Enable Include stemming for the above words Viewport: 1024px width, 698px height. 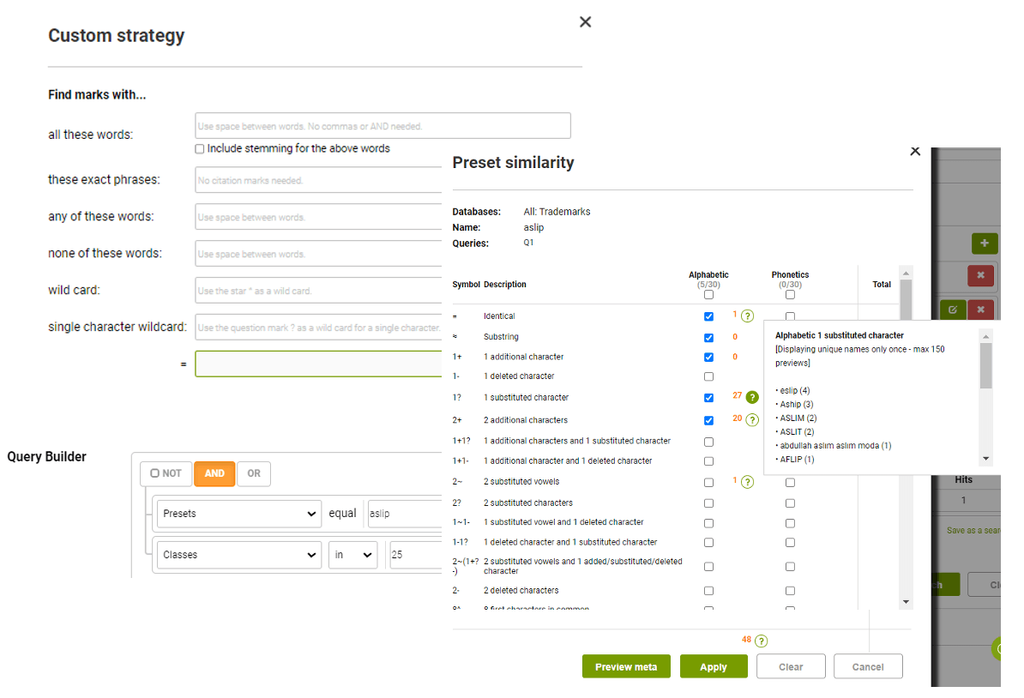[x=197, y=148]
